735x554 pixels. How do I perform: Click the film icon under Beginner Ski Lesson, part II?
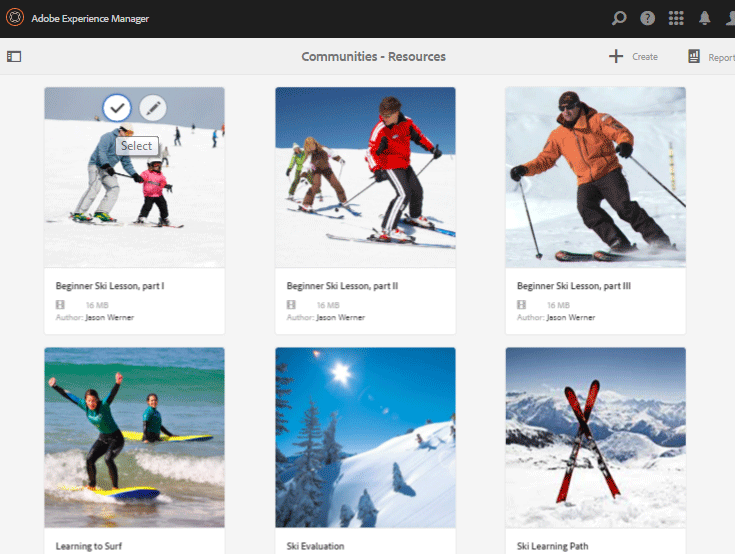(x=291, y=305)
